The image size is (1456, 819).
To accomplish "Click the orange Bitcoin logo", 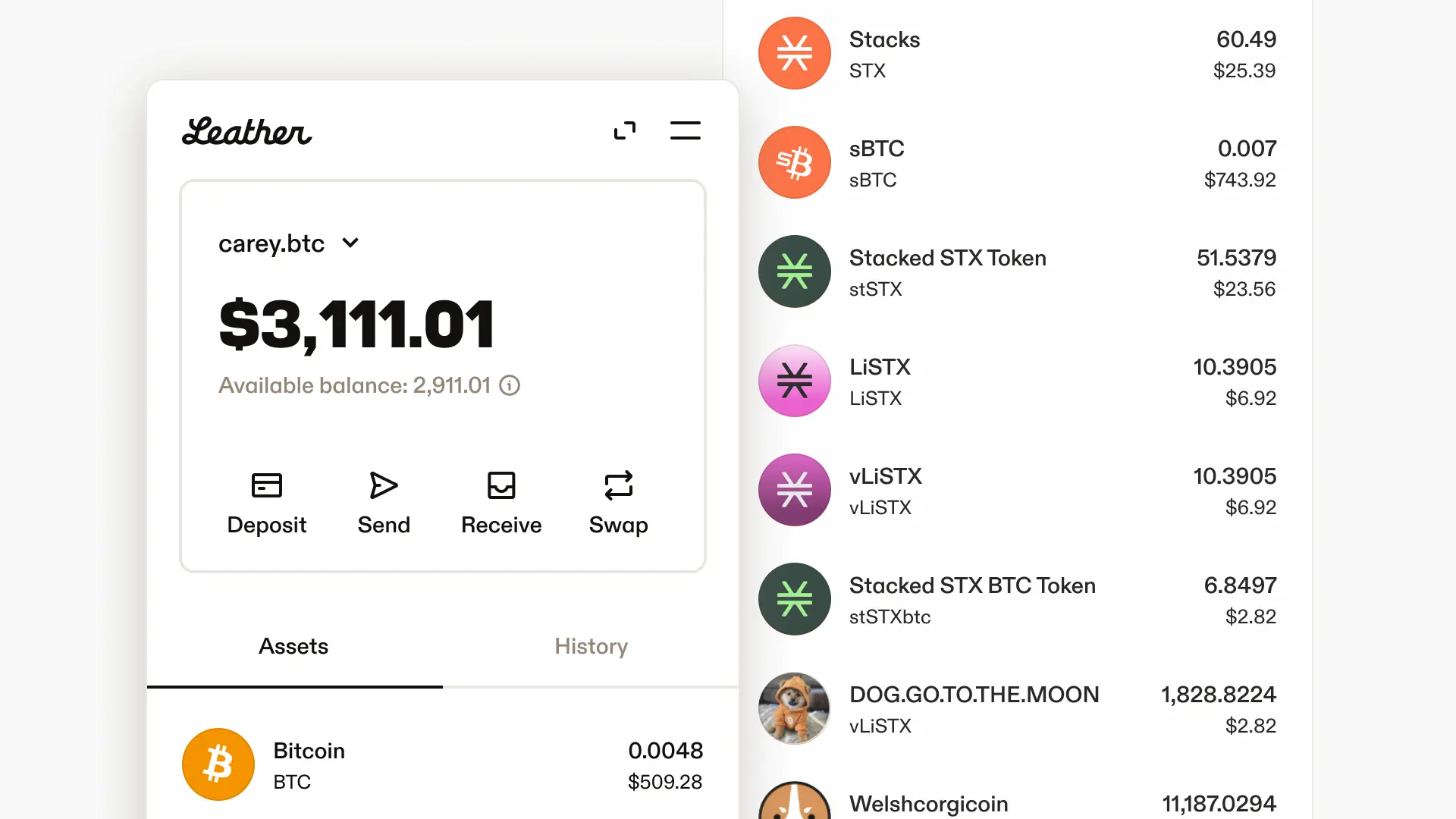I will 218,764.
